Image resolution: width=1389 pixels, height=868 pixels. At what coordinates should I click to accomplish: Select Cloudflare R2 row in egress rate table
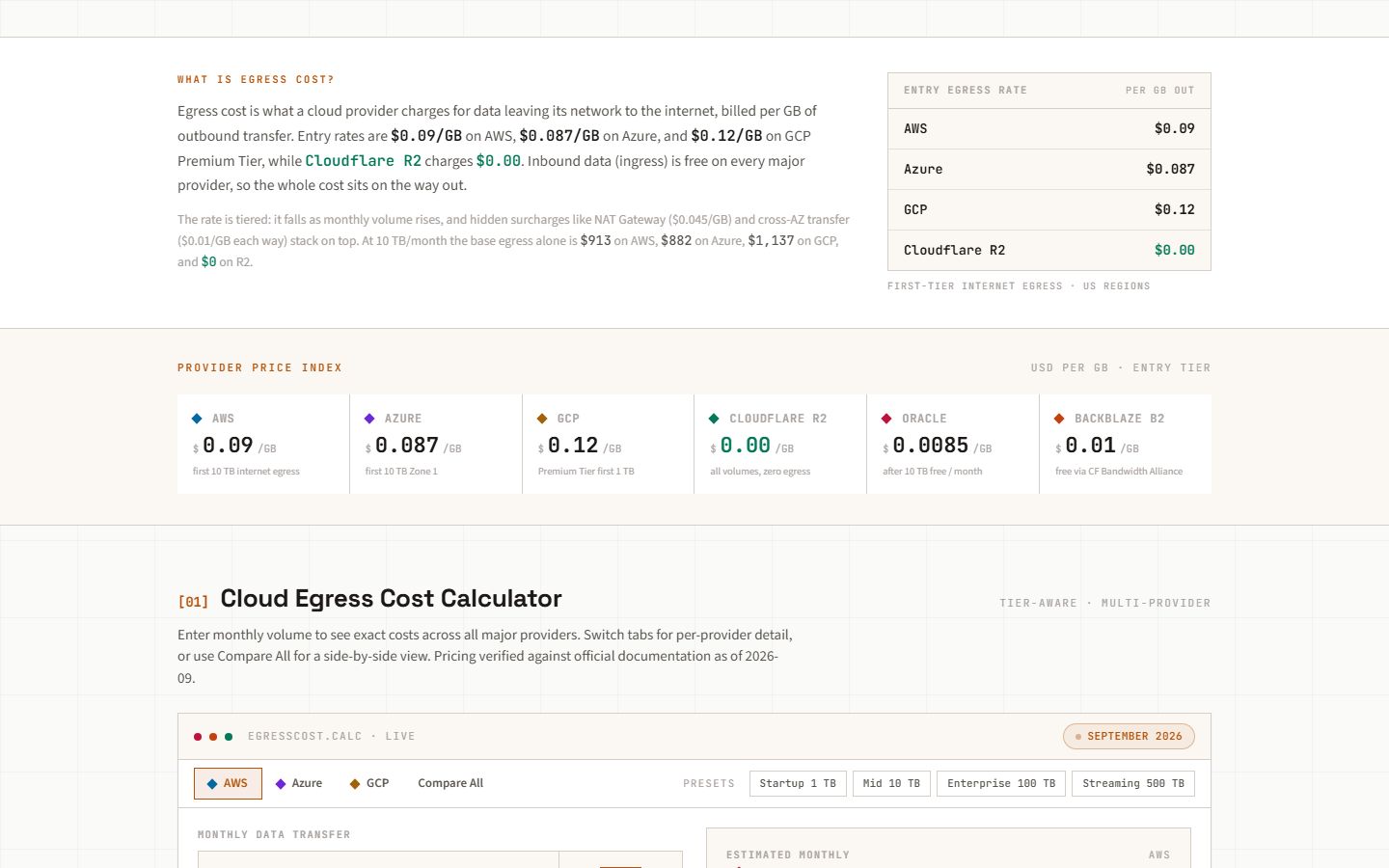[x=1049, y=251]
